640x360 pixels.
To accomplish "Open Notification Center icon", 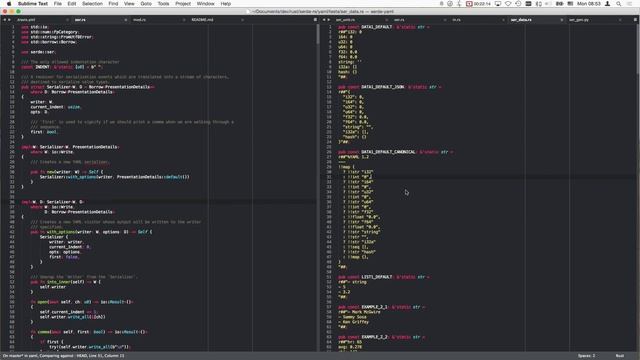I will click(630, 4).
